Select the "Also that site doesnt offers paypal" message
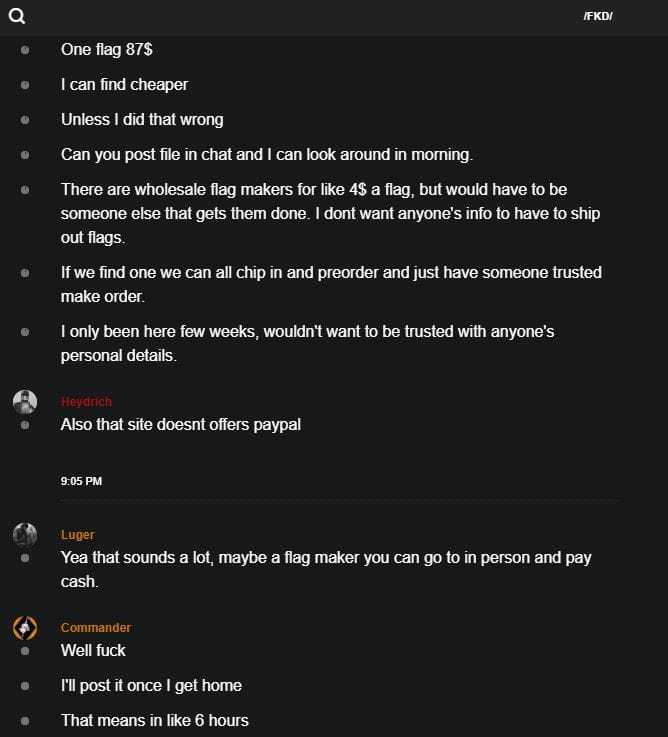Screen dimensions: 668x737 click(x=181, y=424)
